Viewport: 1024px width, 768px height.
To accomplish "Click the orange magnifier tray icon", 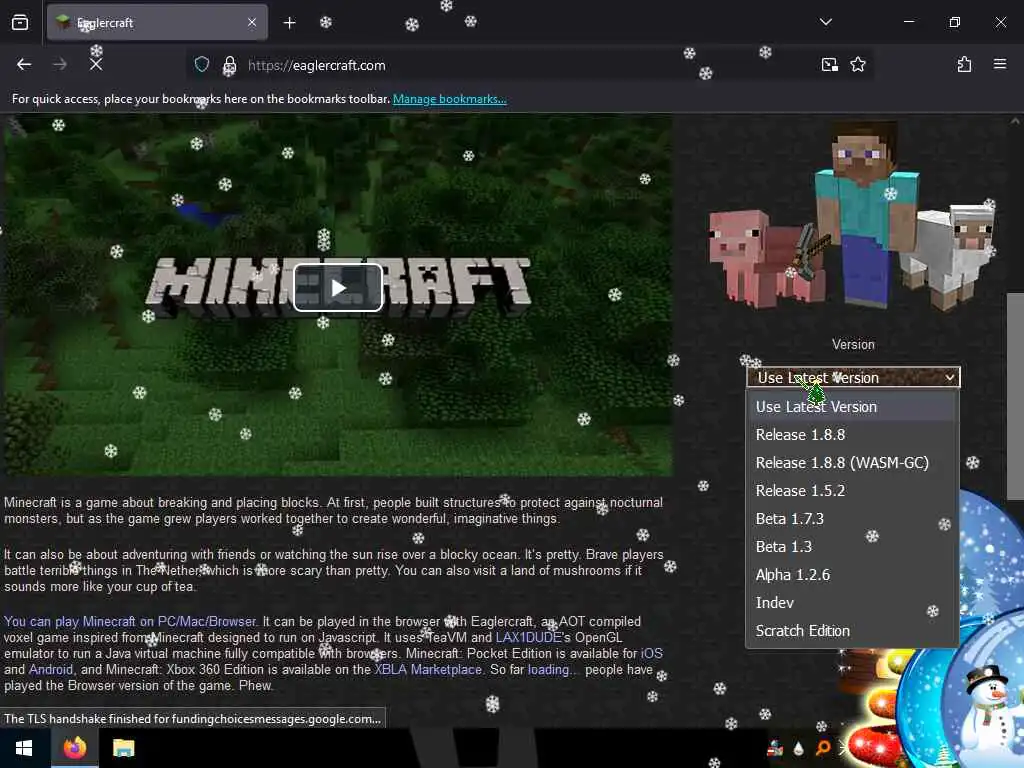I will 823,748.
